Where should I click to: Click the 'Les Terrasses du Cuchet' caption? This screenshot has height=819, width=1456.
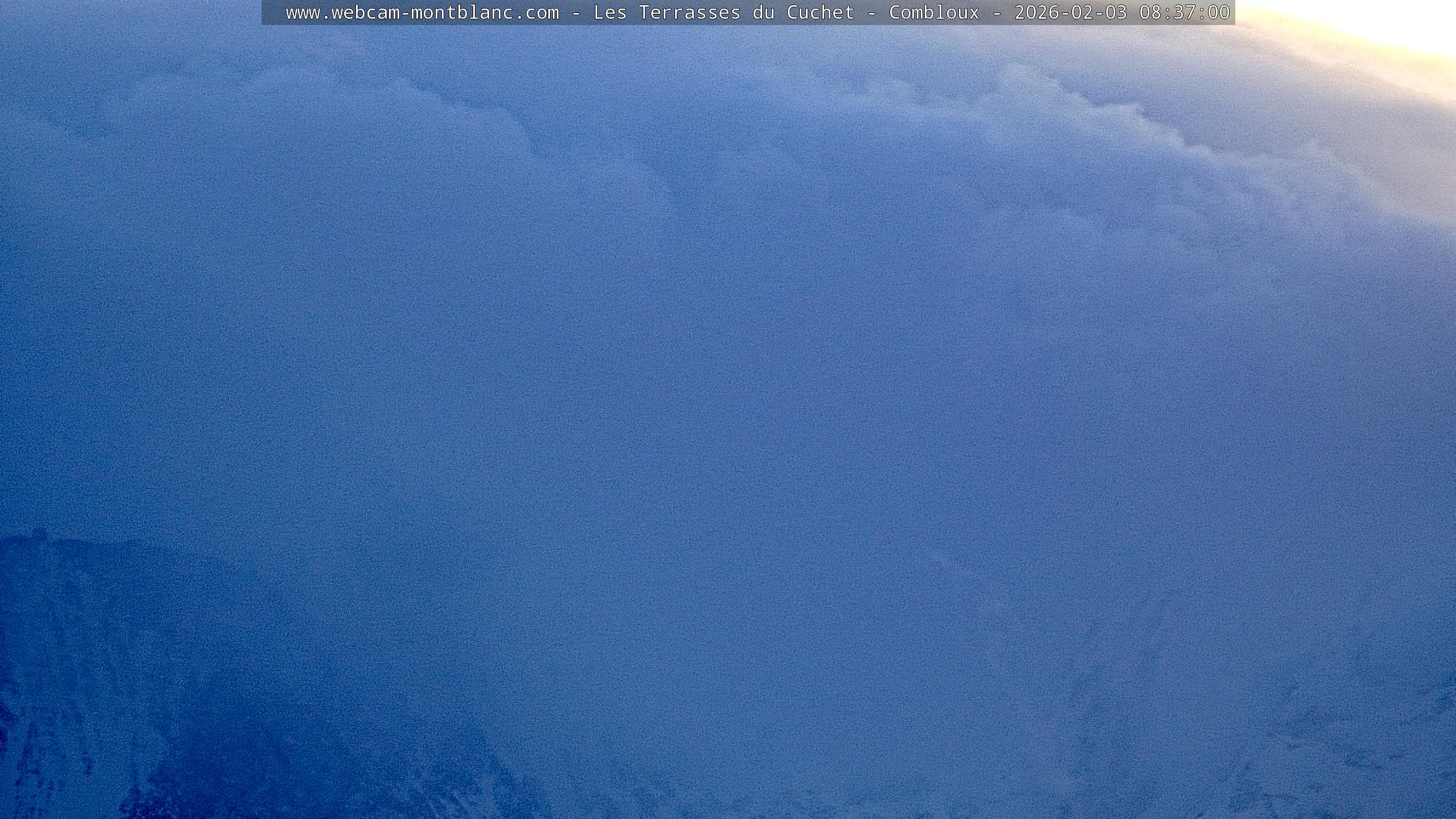tap(723, 13)
